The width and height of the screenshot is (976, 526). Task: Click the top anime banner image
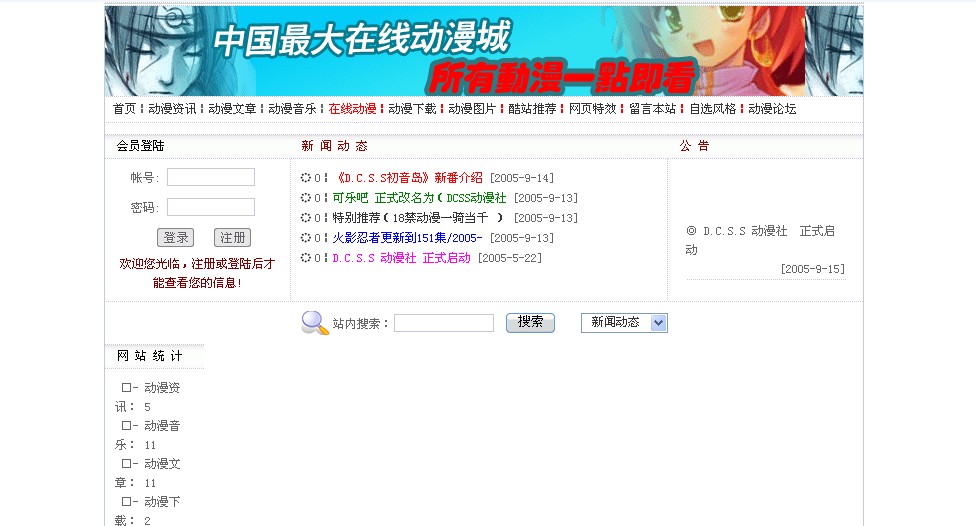coord(484,51)
